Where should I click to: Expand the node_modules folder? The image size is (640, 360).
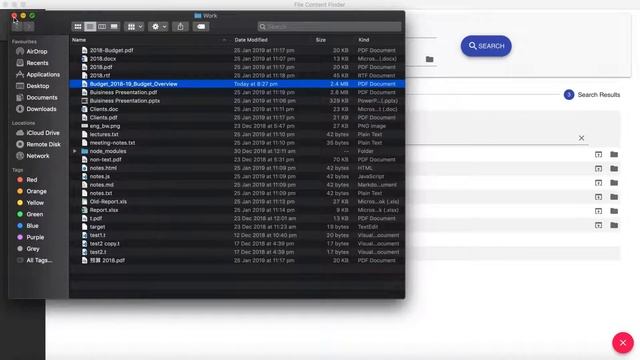[75, 151]
